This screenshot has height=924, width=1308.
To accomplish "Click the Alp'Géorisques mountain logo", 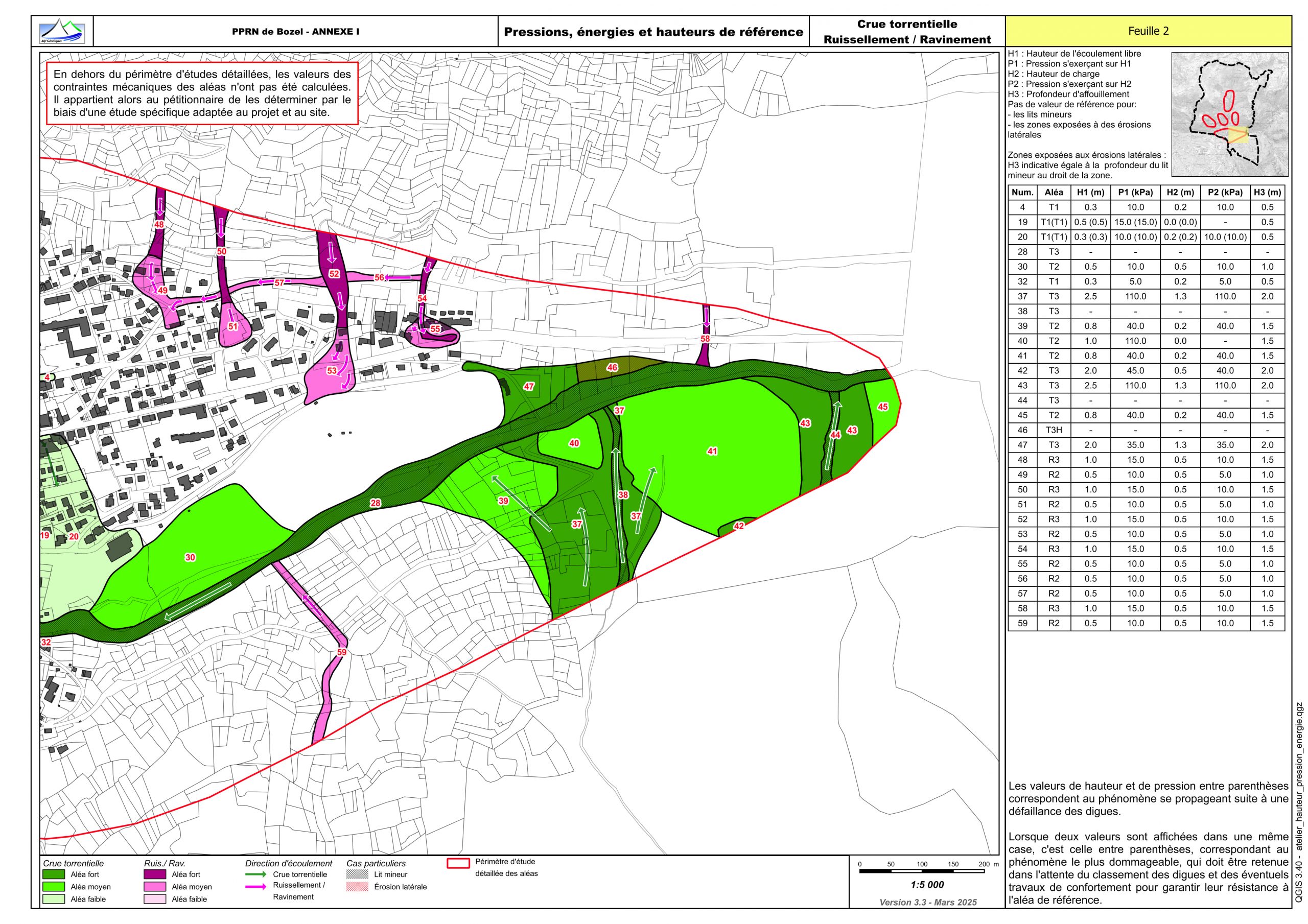I will (61, 31).
